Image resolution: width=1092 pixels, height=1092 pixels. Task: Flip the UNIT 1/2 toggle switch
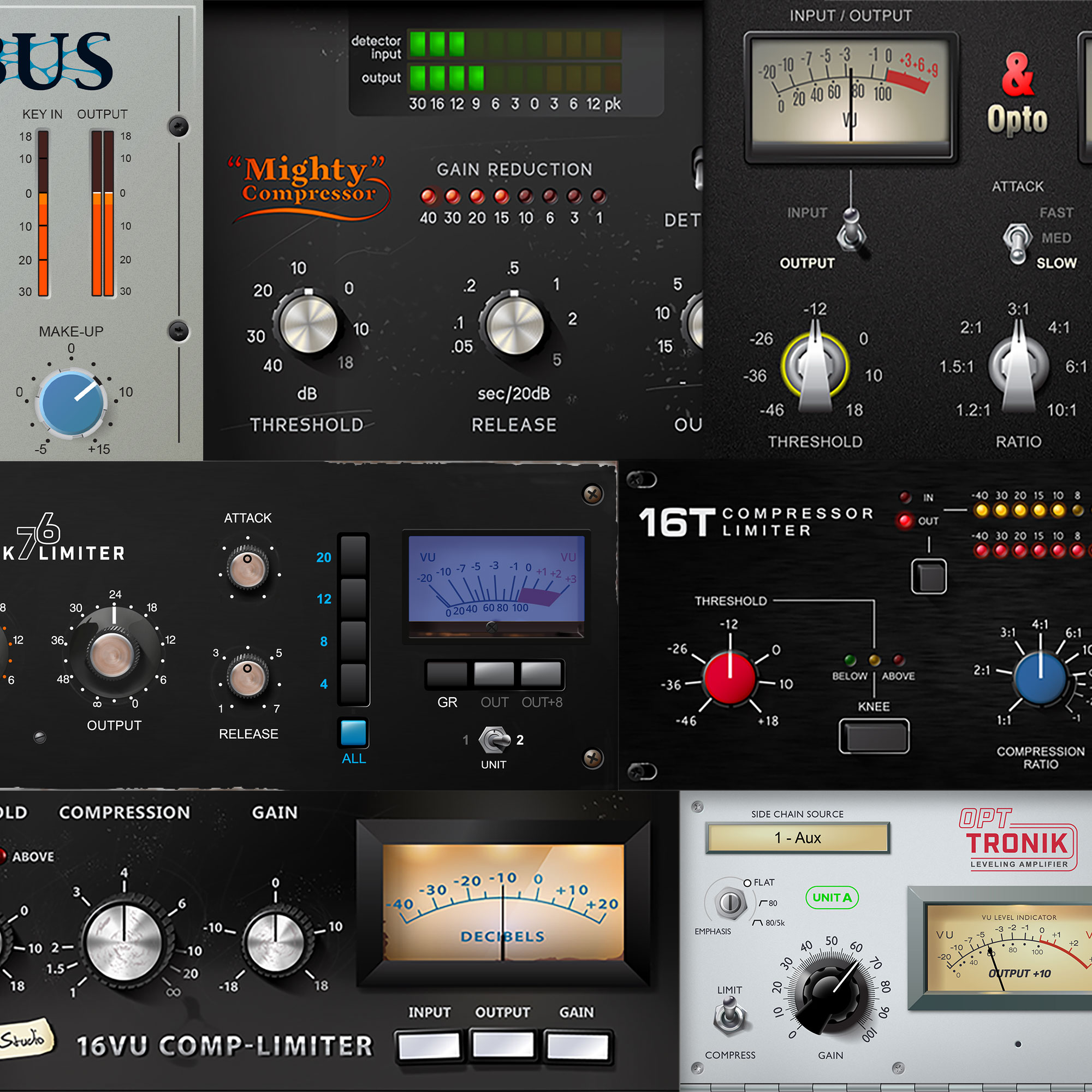click(x=493, y=740)
